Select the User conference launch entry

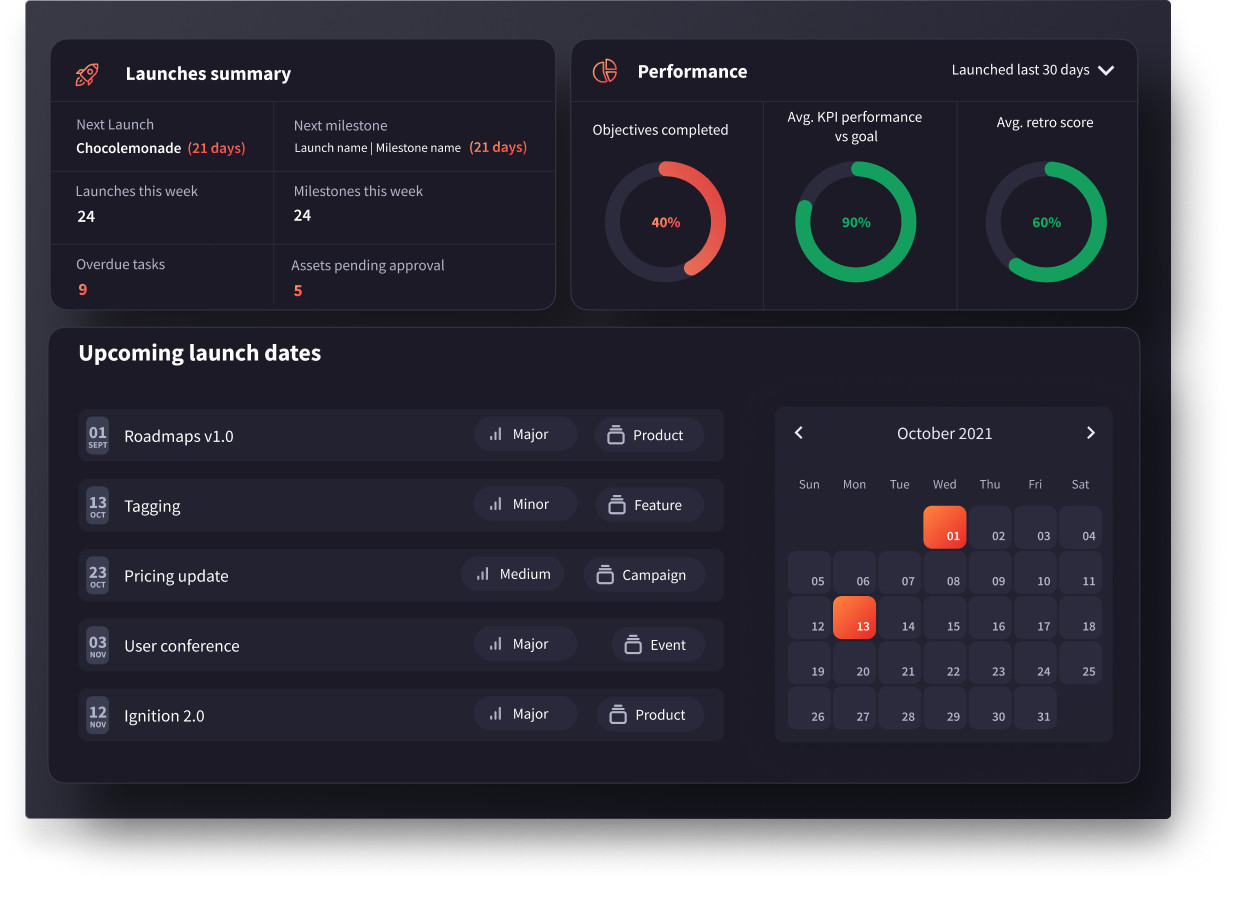[181, 645]
